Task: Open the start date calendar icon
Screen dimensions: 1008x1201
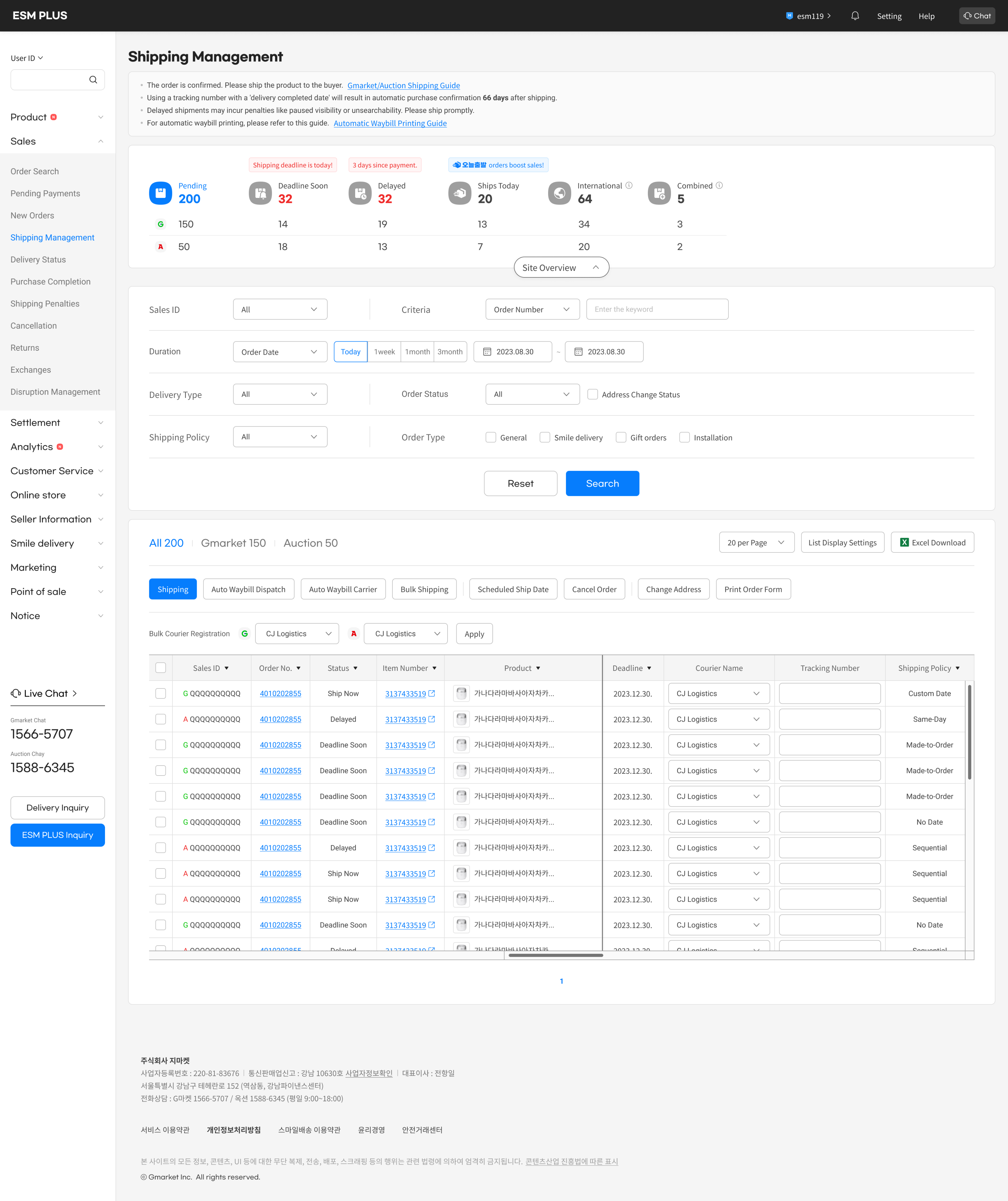Action: pyautogui.click(x=487, y=352)
